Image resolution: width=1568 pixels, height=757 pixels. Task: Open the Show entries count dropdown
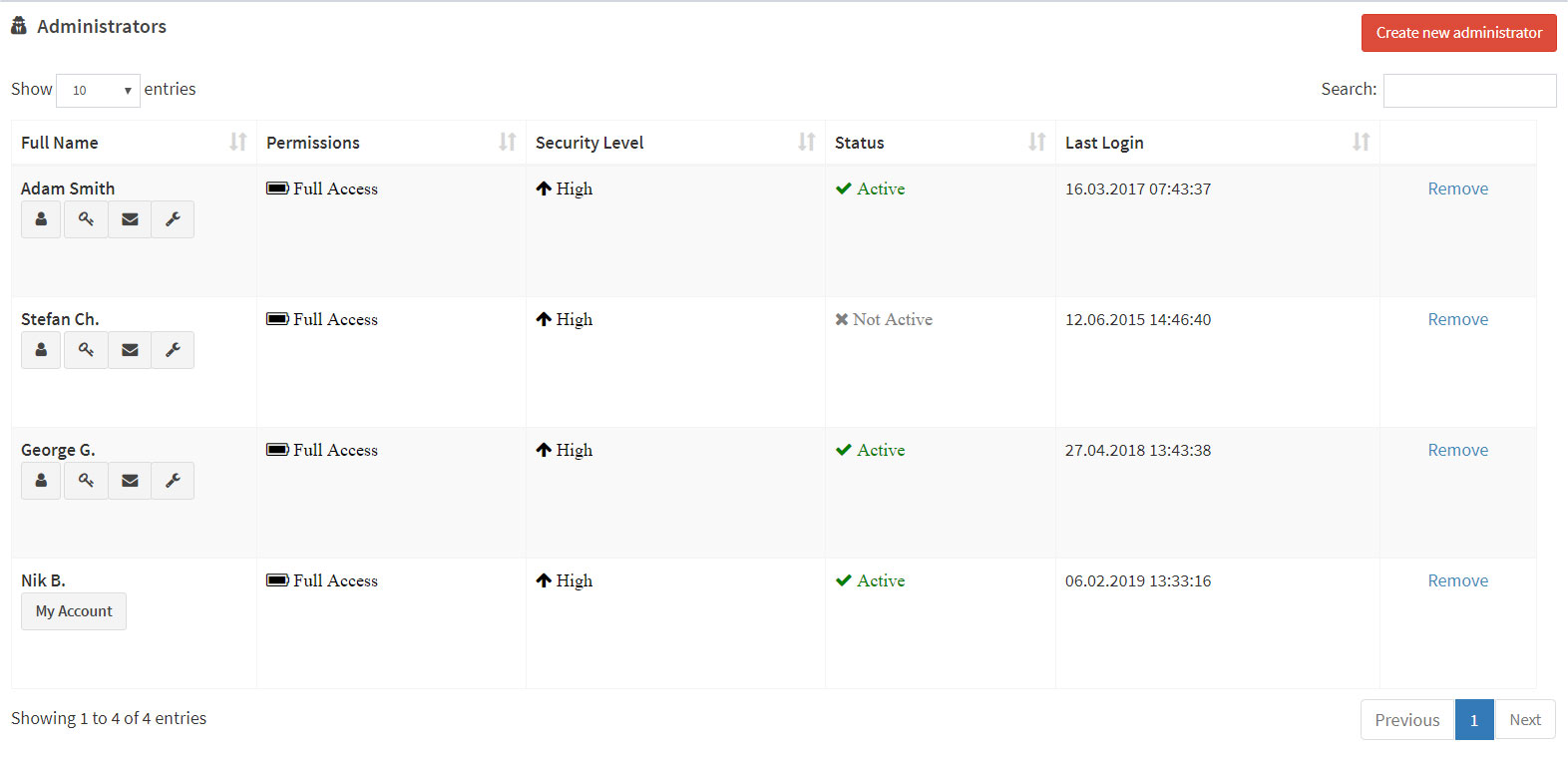[x=98, y=90]
